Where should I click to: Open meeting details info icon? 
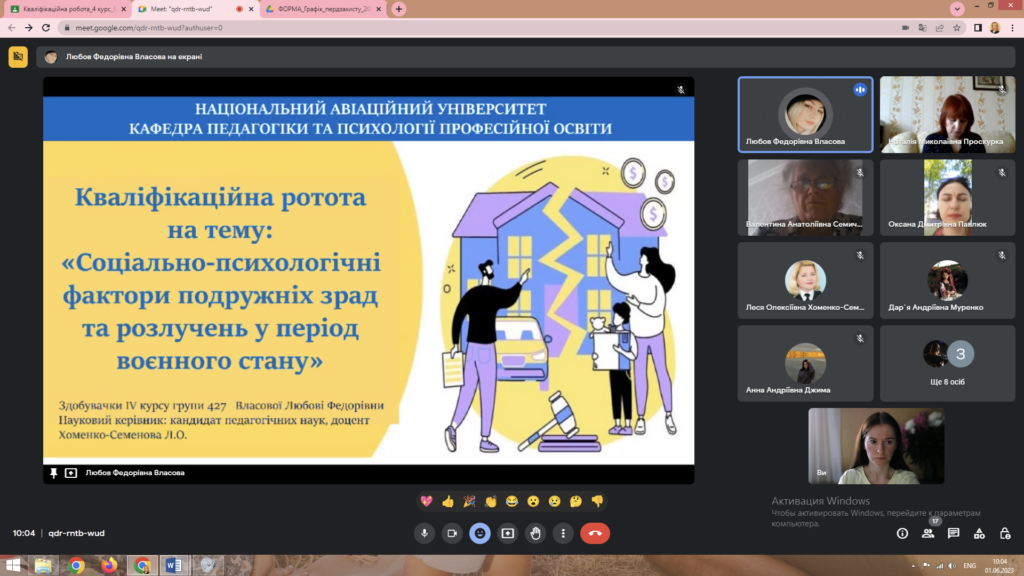pos(903,533)
